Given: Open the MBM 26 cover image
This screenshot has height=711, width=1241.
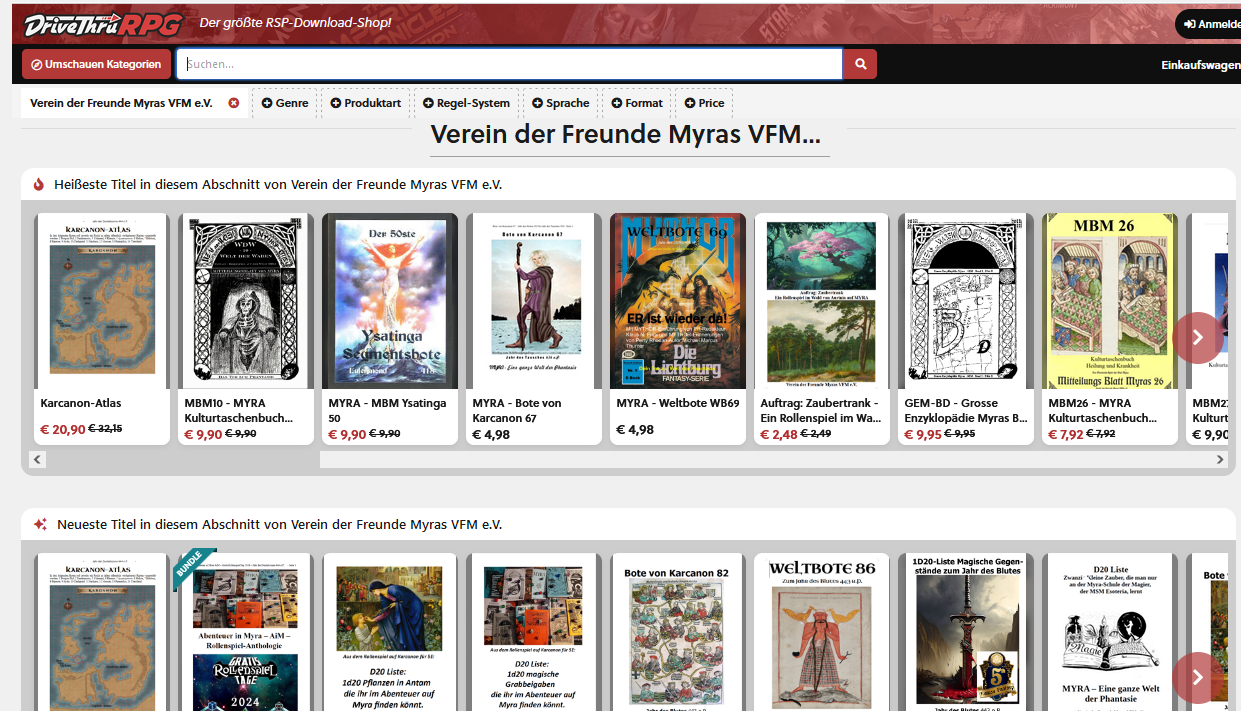Looking at the screenshot, I should point(1110,301).
